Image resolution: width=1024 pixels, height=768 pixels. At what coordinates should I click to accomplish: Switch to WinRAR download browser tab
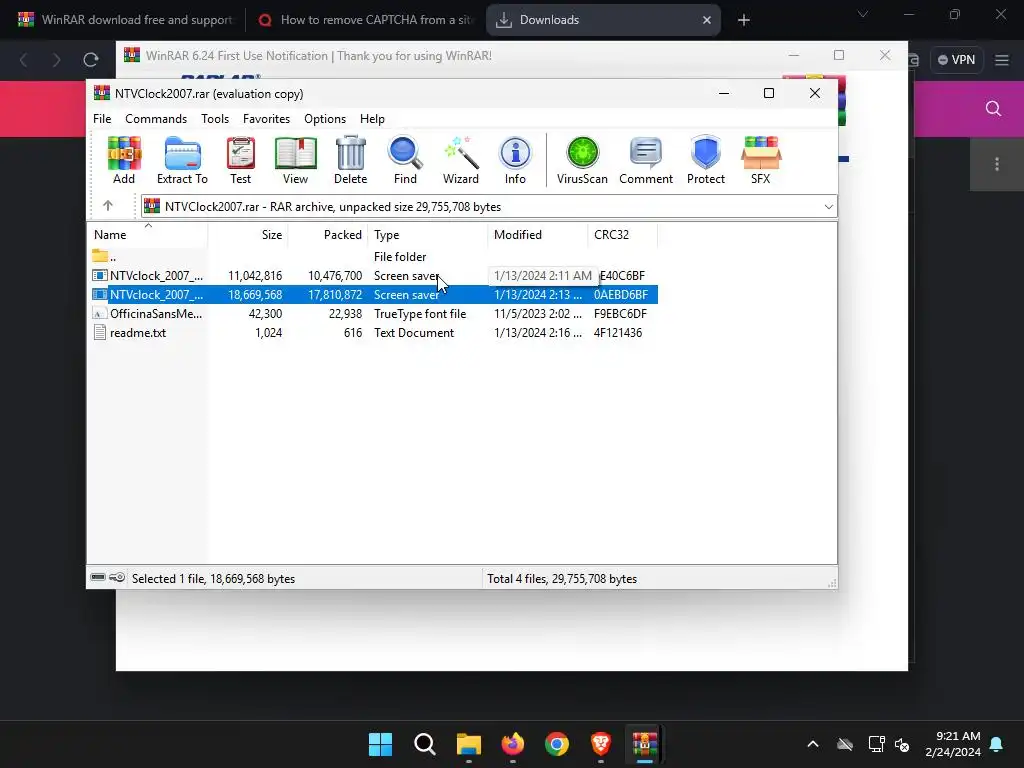tap(125, 20)
